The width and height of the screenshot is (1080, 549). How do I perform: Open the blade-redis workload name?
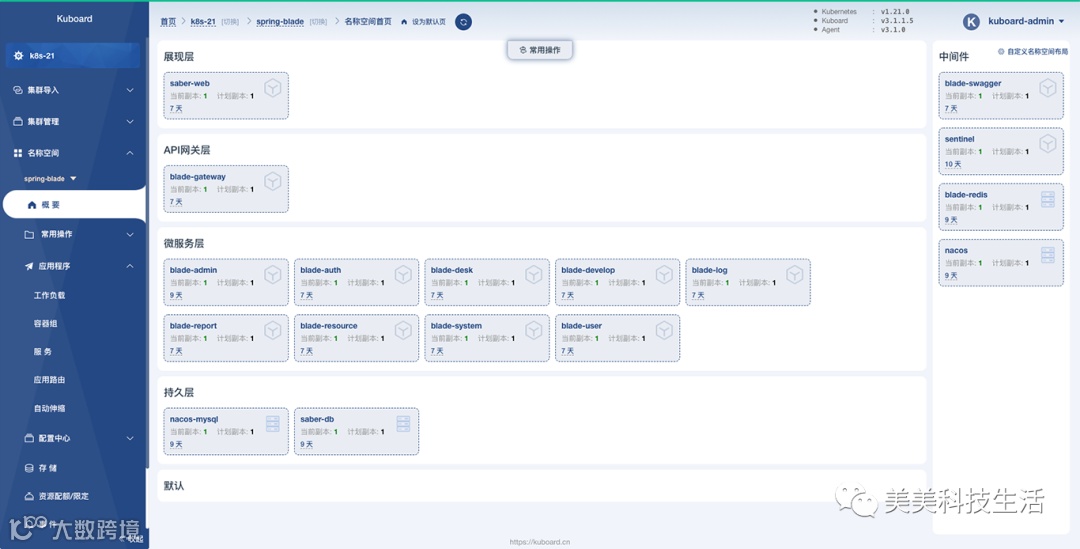(x=966, y=195)
